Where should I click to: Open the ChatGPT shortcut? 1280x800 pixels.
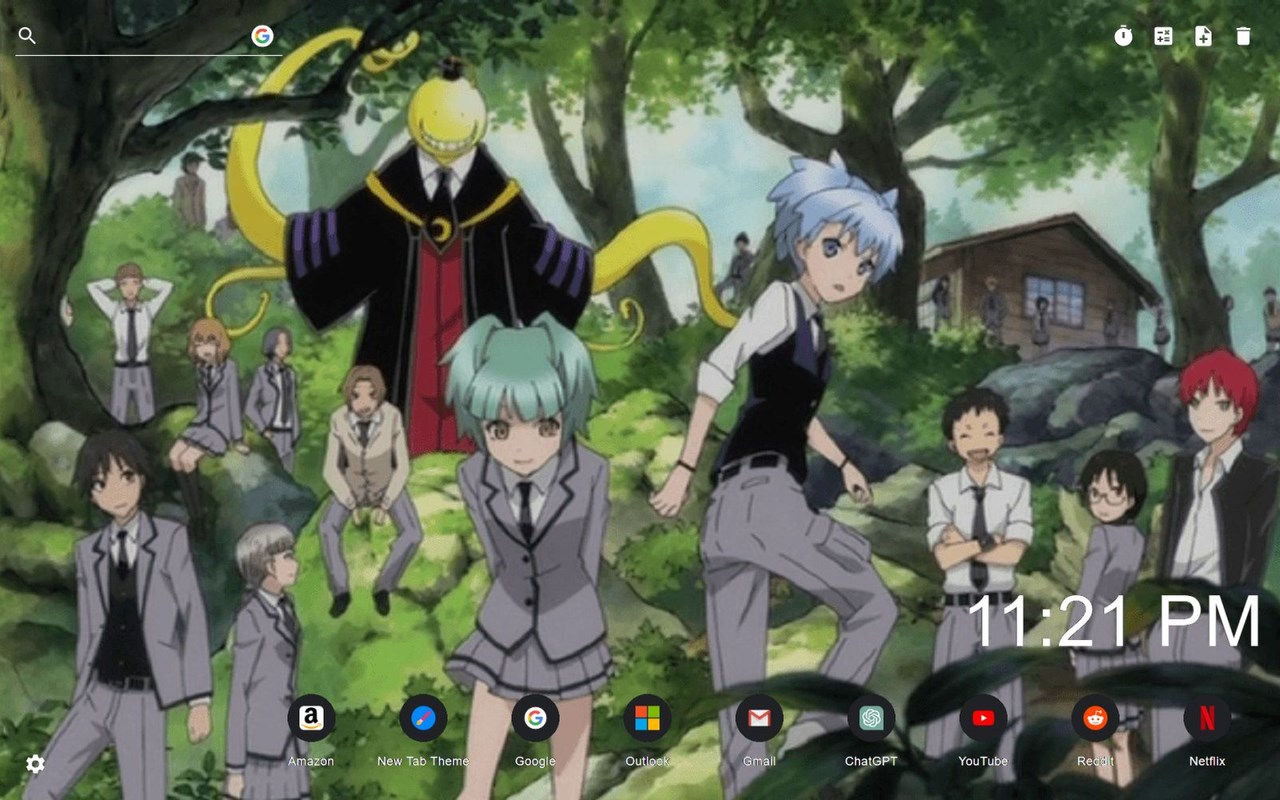[871, 718]
